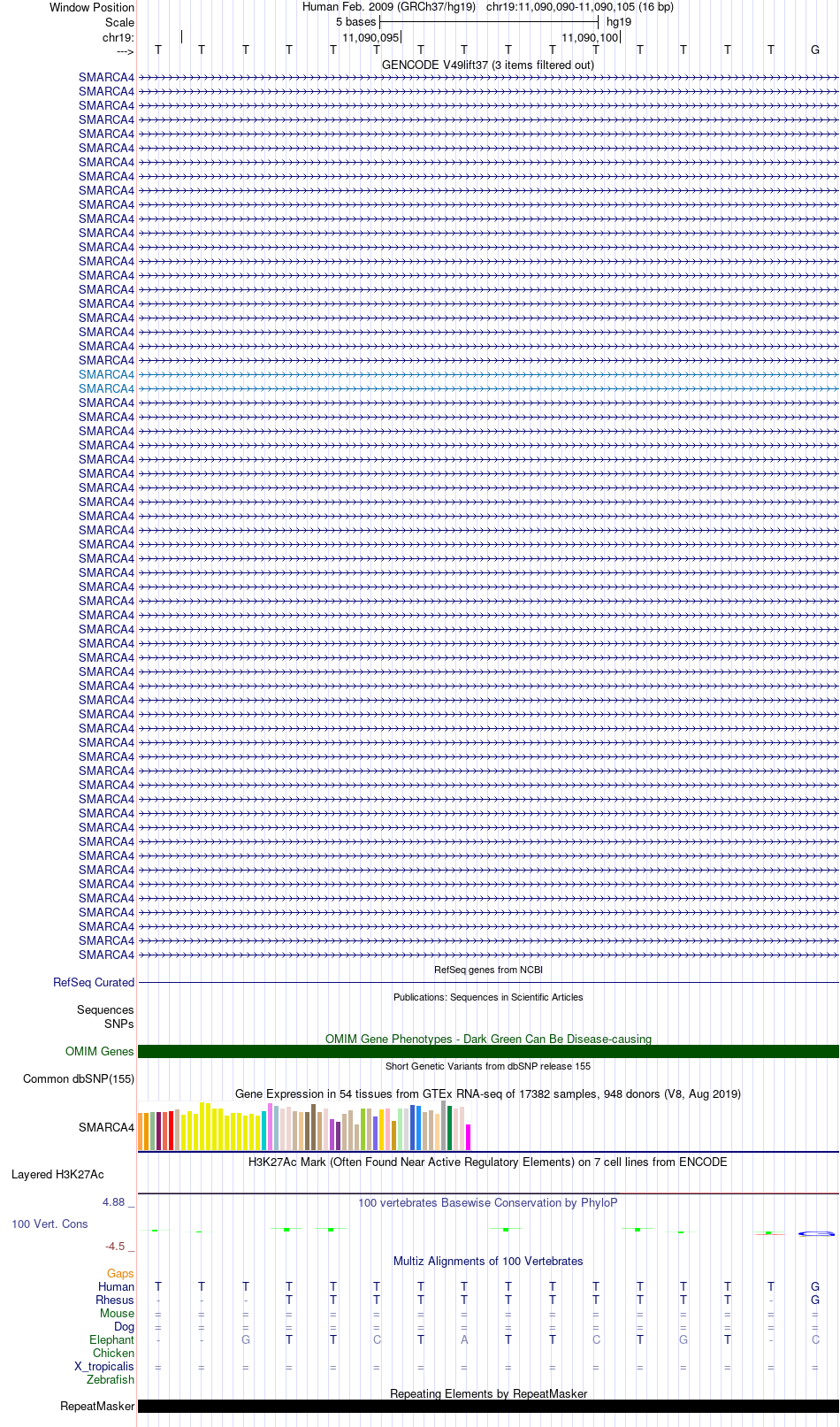Select the Elephant alignment row label
Viewport: 840px width, 1427px height.
(111, 1339)
